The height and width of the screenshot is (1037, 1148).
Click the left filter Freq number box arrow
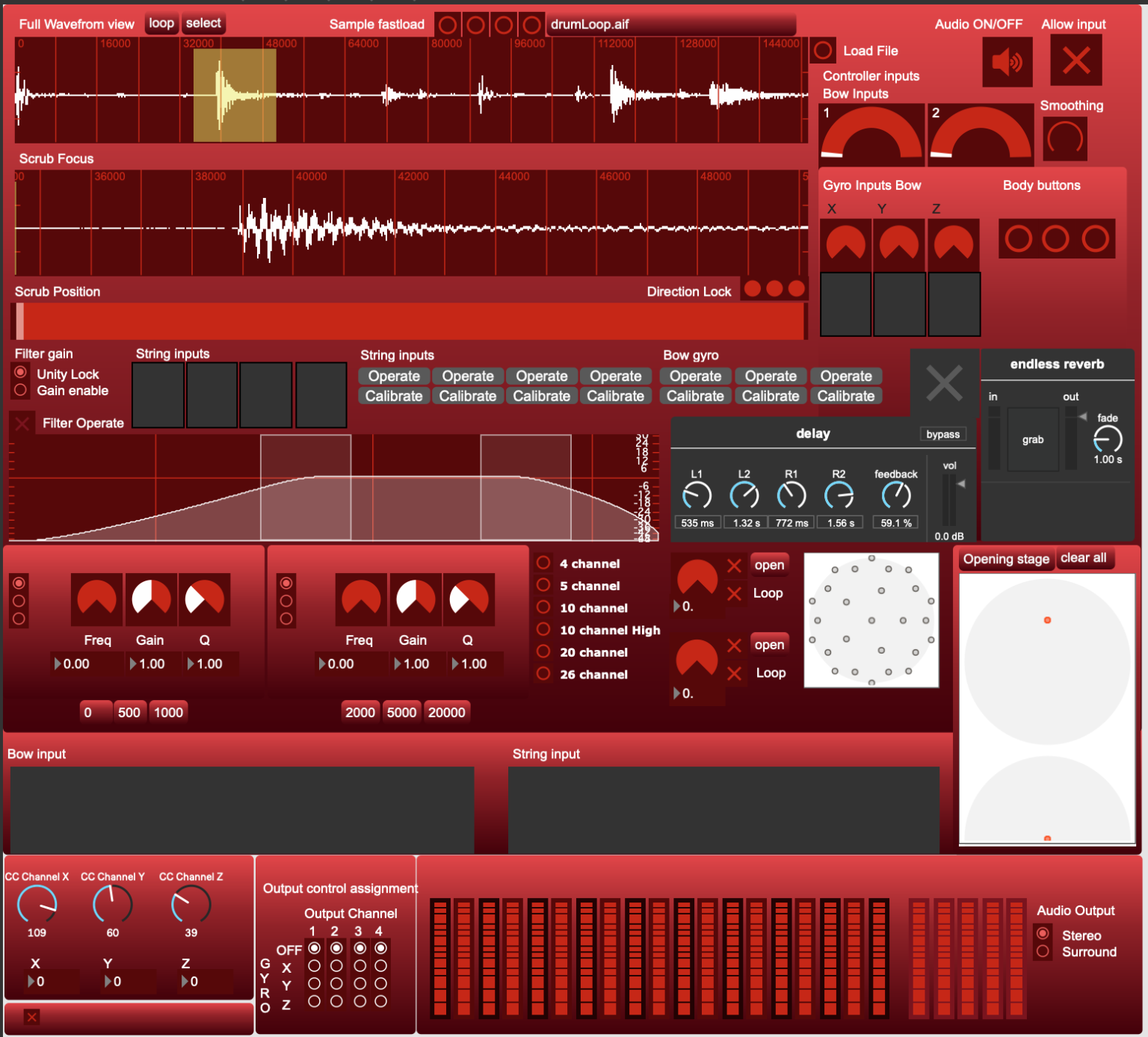click(x=58, y=663)
